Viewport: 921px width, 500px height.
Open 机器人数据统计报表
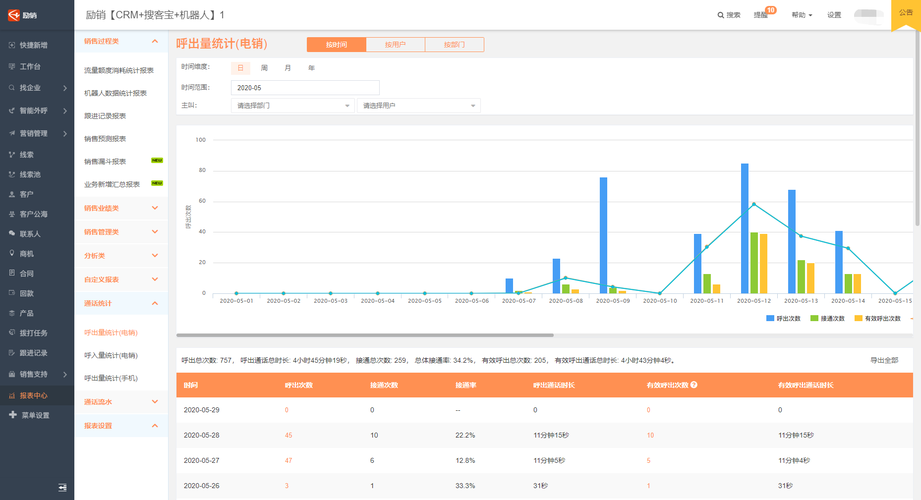point(115,93)
